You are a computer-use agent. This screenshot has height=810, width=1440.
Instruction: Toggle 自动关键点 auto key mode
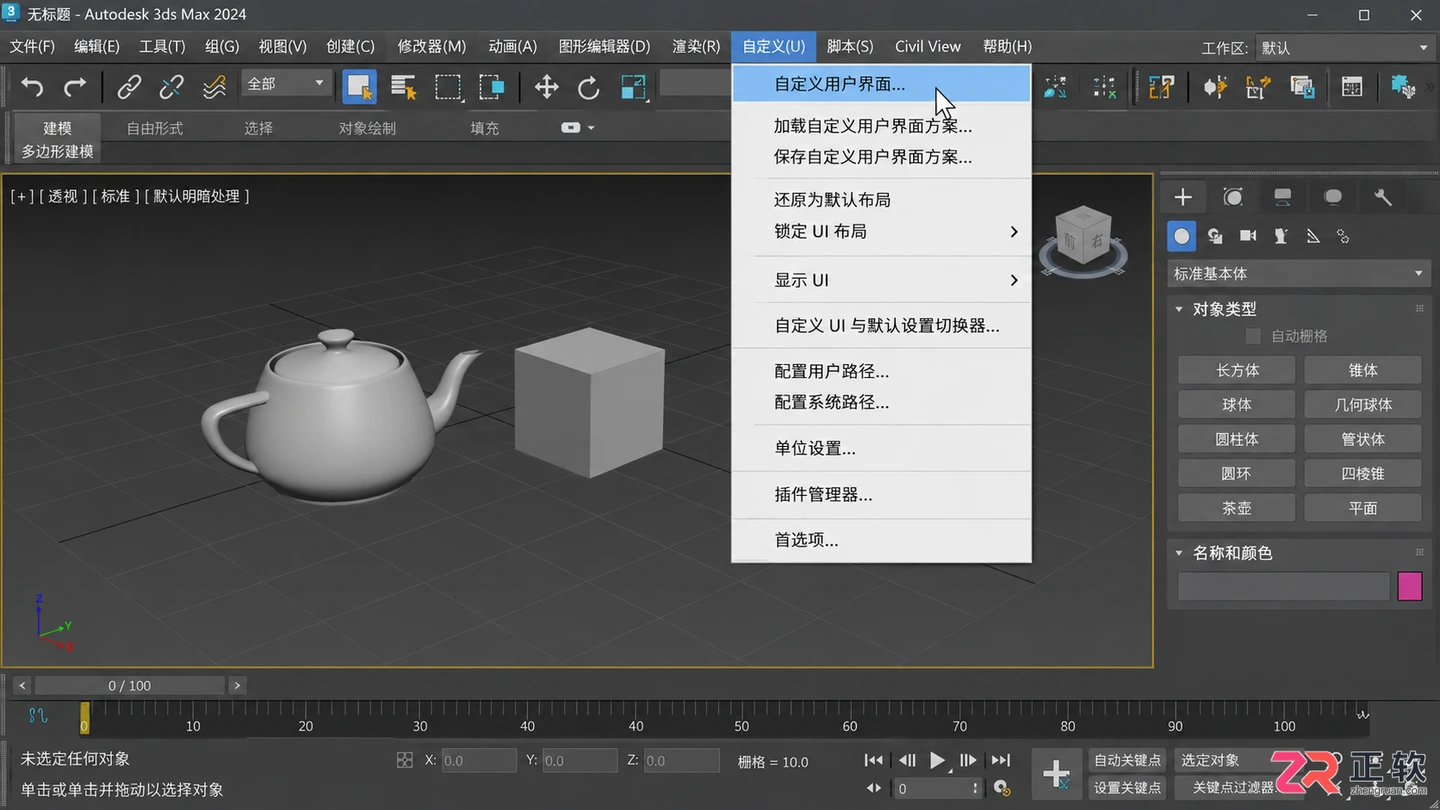tap(1128, 760)
